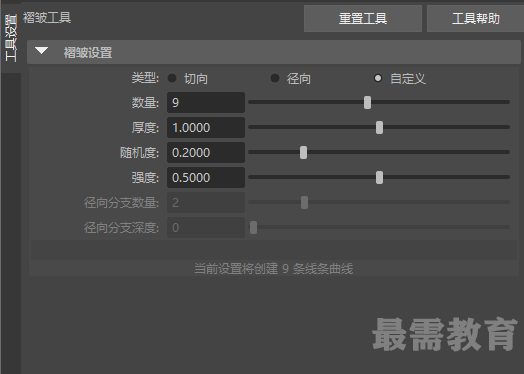
Task: Open 工具帮助 help button
Action: (x=475, y=18)
